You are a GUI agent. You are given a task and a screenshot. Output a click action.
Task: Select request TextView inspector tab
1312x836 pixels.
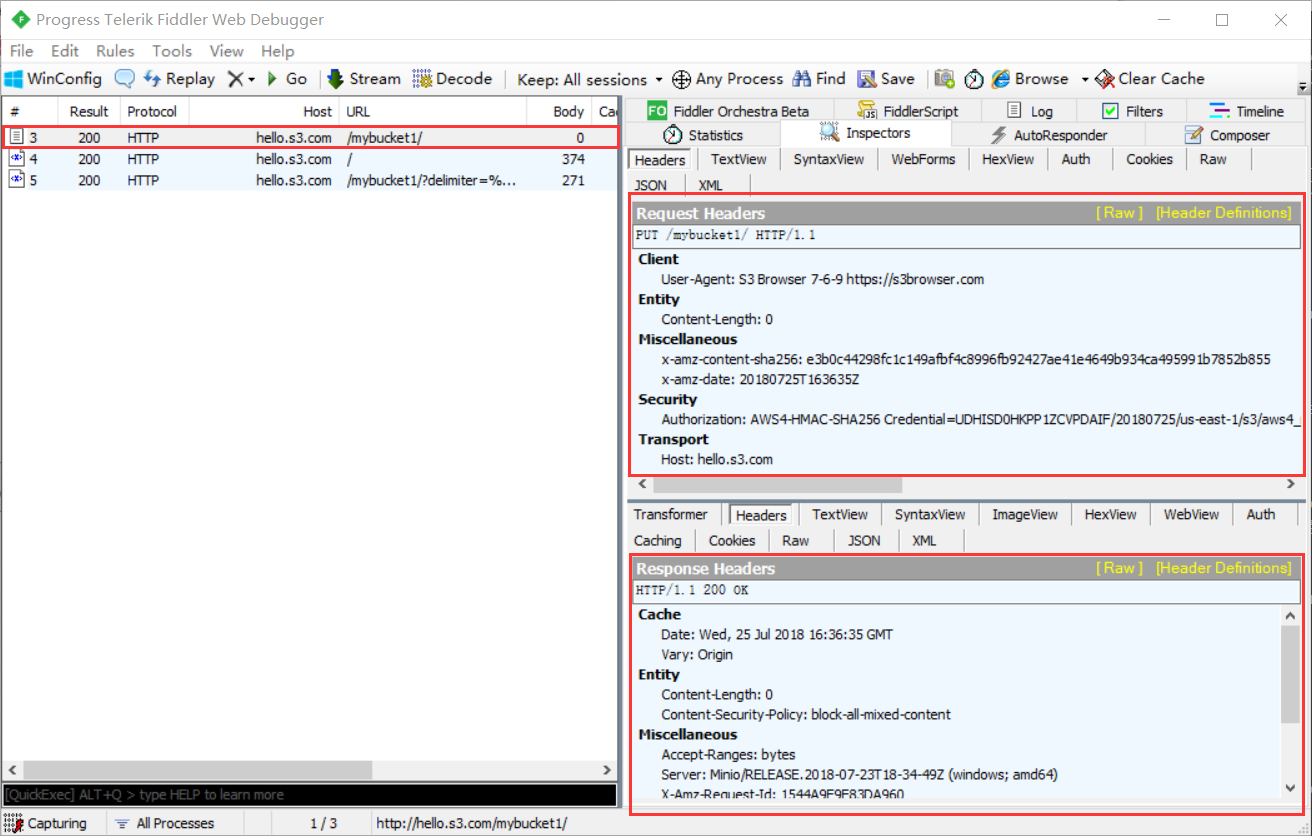pyautogui.click(x=739, y=159)
